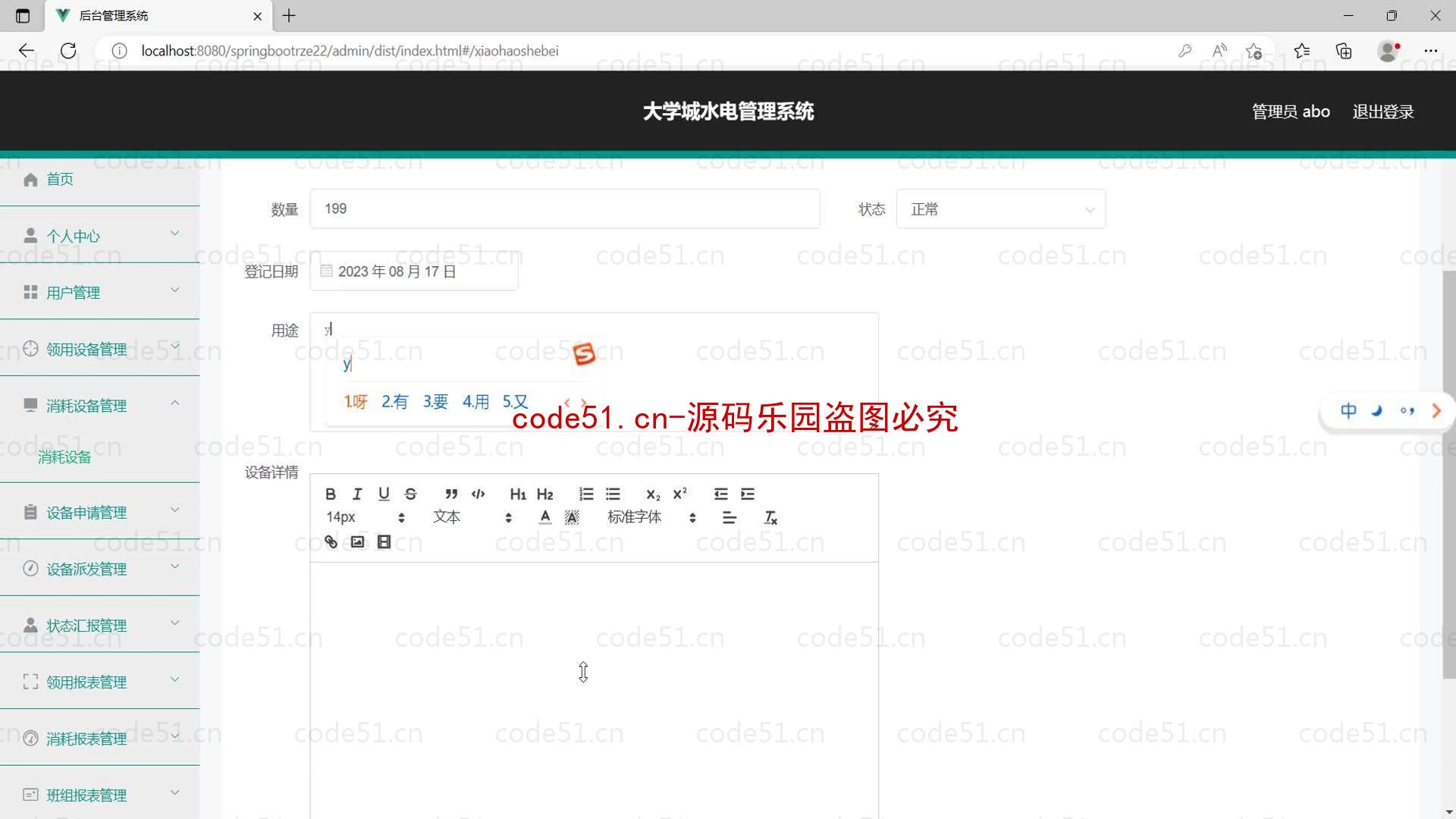Insert a hyperlink in the editor
Image resolution: width=1456 pixels, height=819 pixels.
[x=331, y=541]
